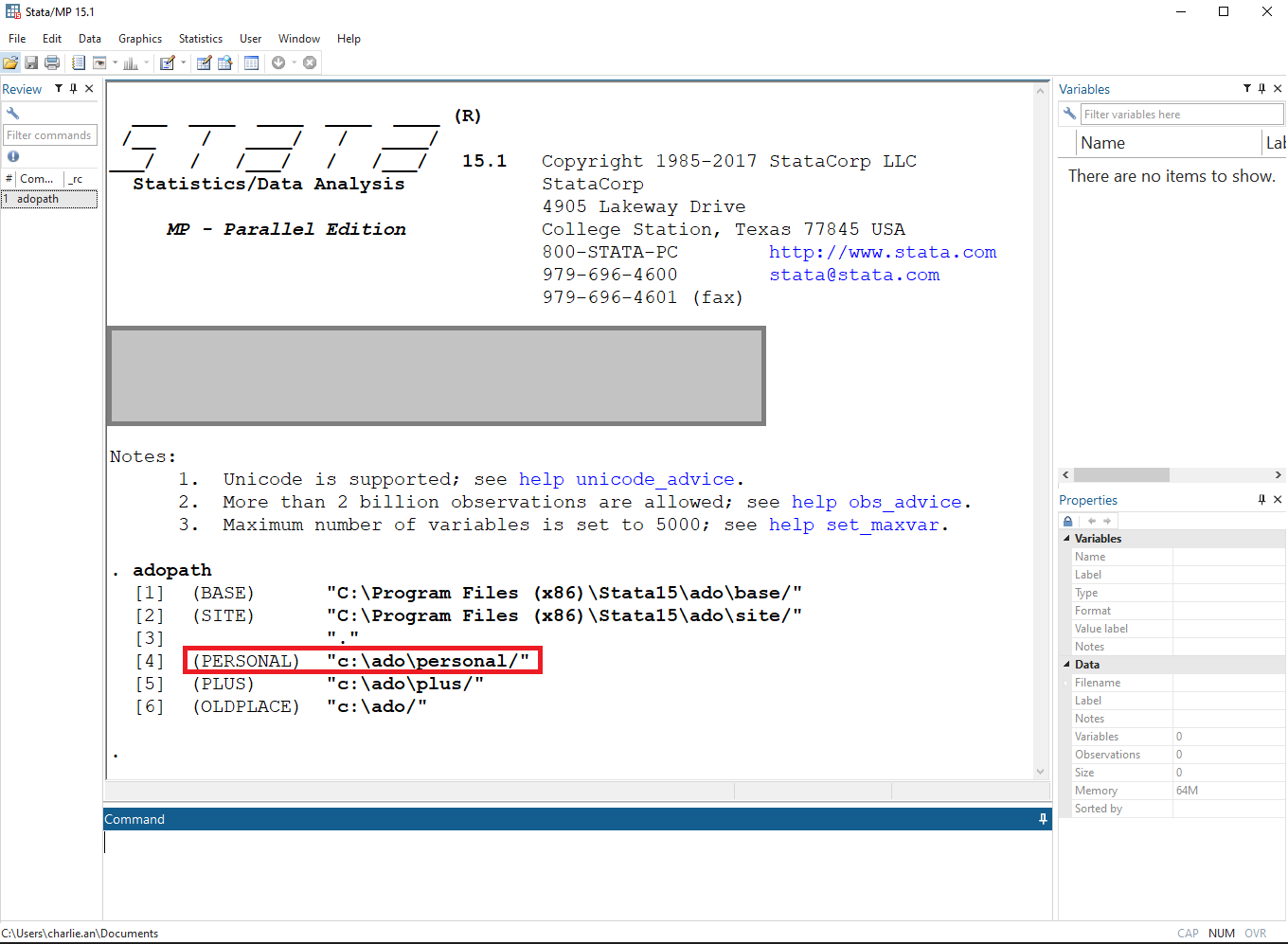The height and width of the screenshot is (944, 1288).
Task: Click the Save floppy disk icon
Action: click(31, 62)
